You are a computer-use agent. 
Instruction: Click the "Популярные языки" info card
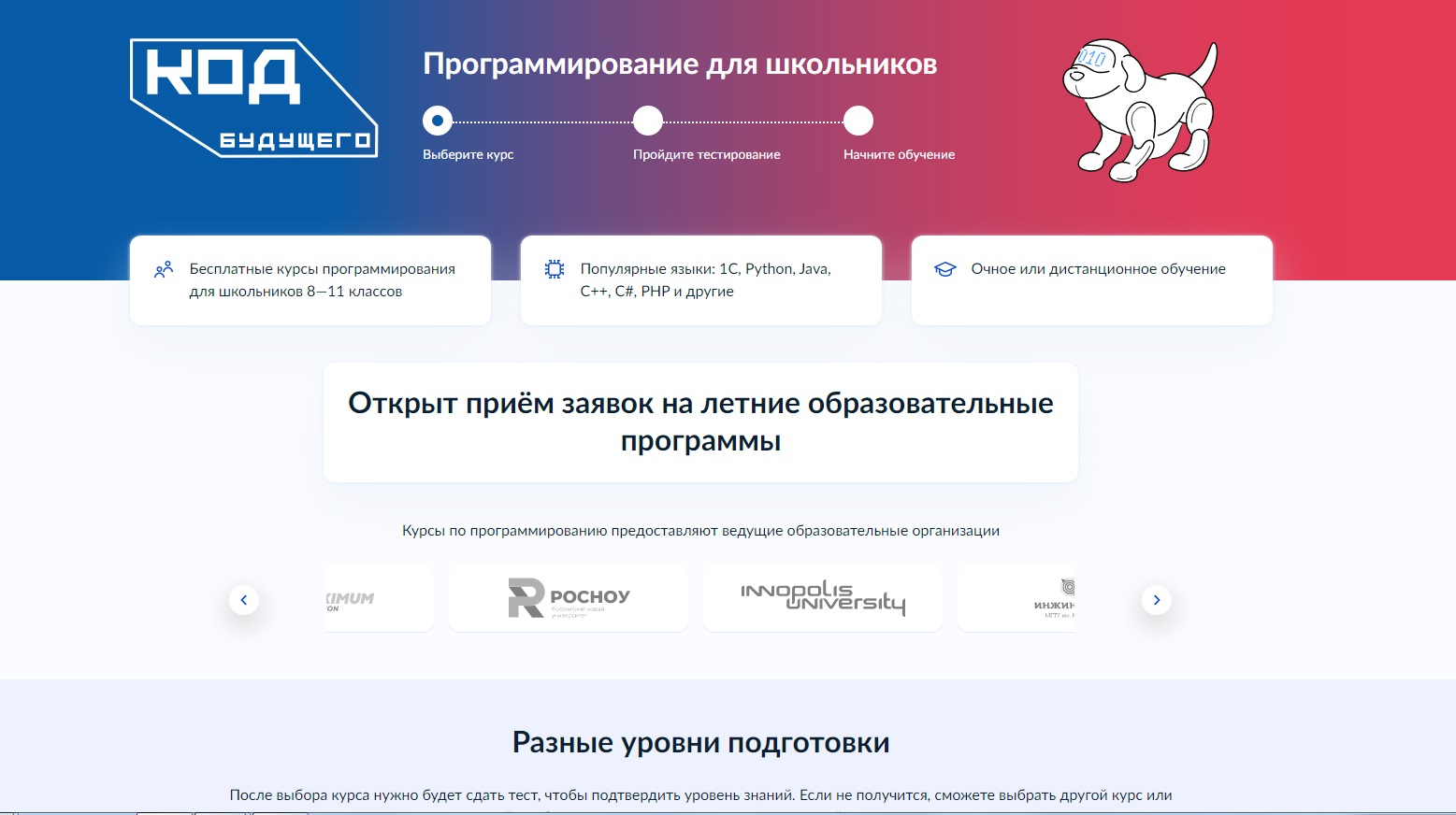700,279
